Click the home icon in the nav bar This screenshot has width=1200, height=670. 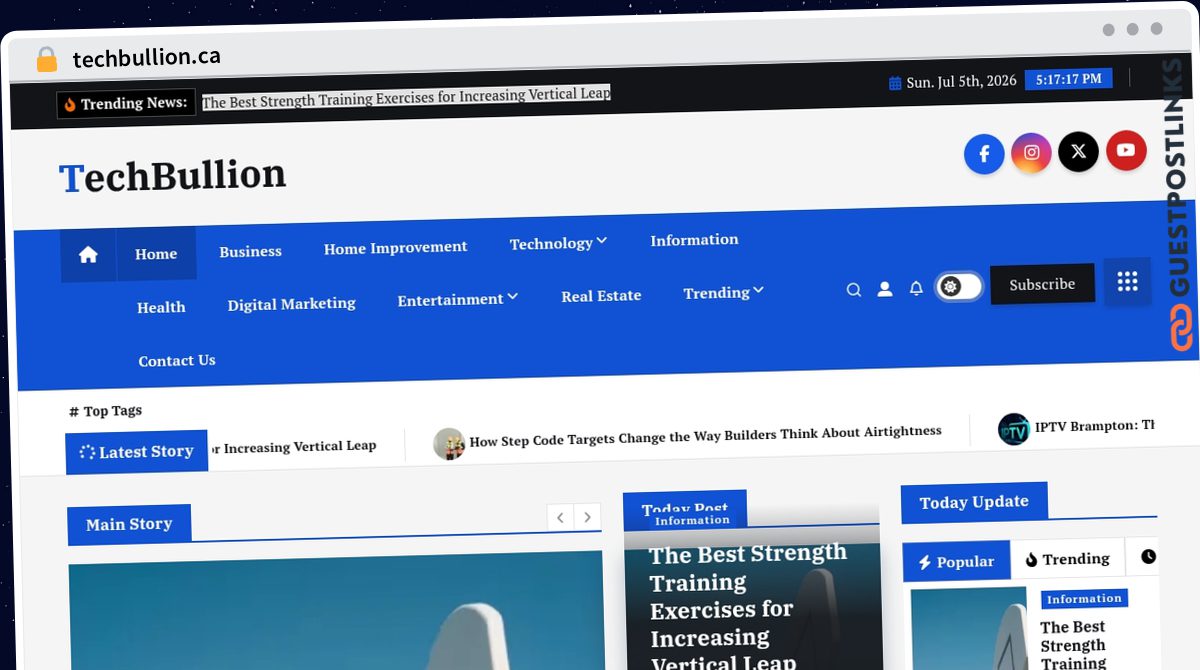(x=88, y=255)
